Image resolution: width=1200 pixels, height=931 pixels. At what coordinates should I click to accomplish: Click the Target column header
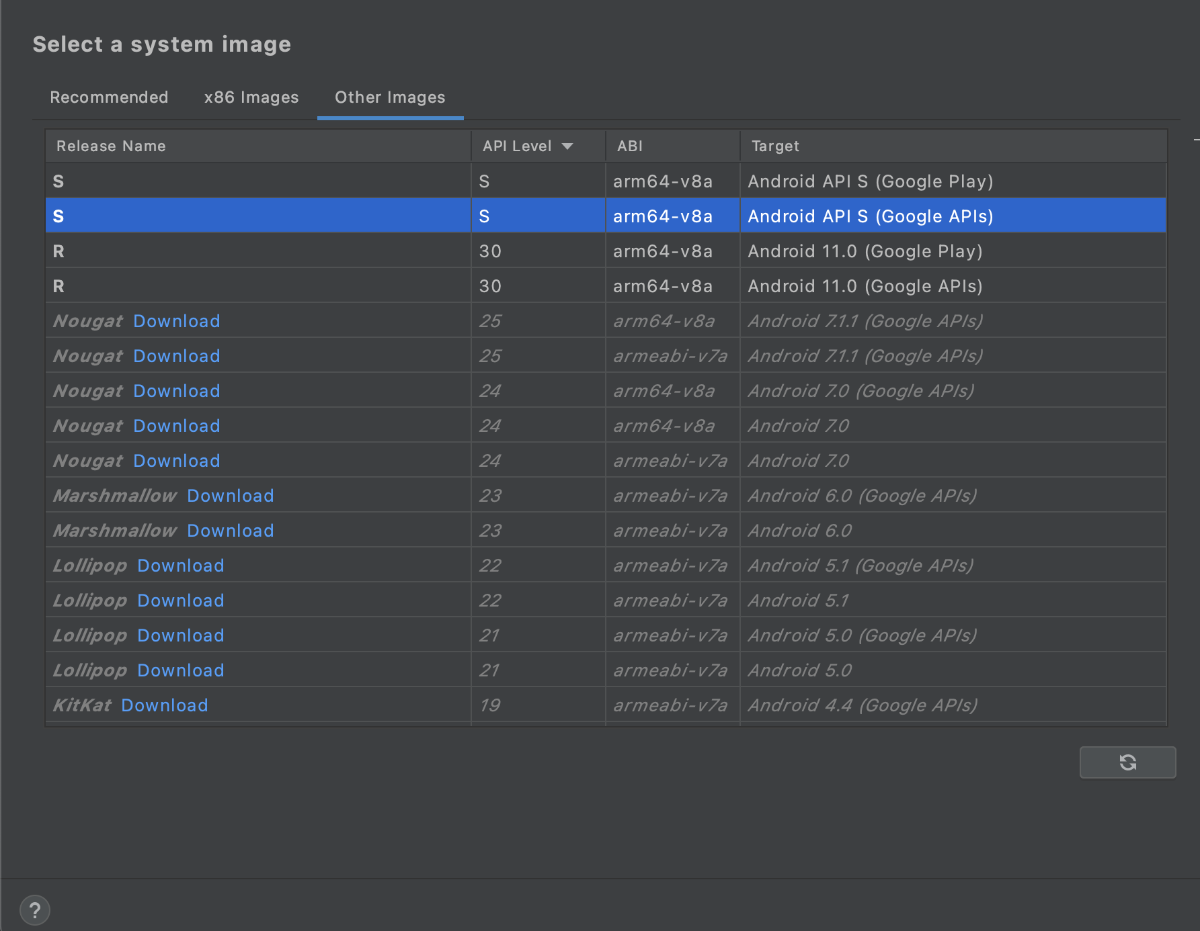[x=953, y=146]
